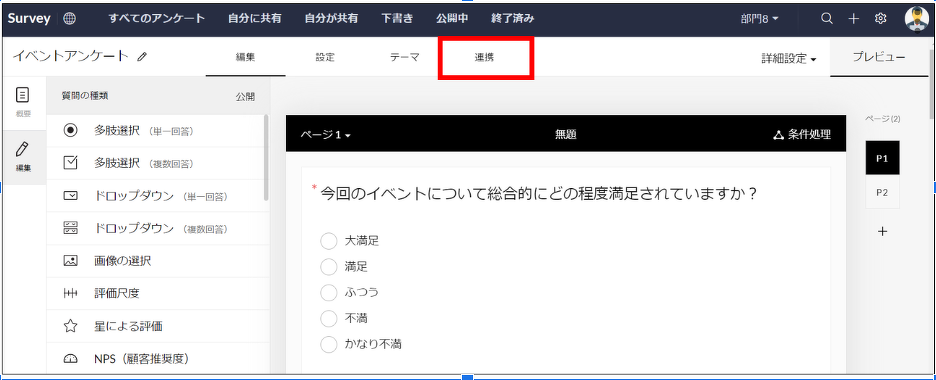The height and width of the screenshot is (380, 936).
Task: Expand the ページ1 dropdown in header
Action: [325, 135]
